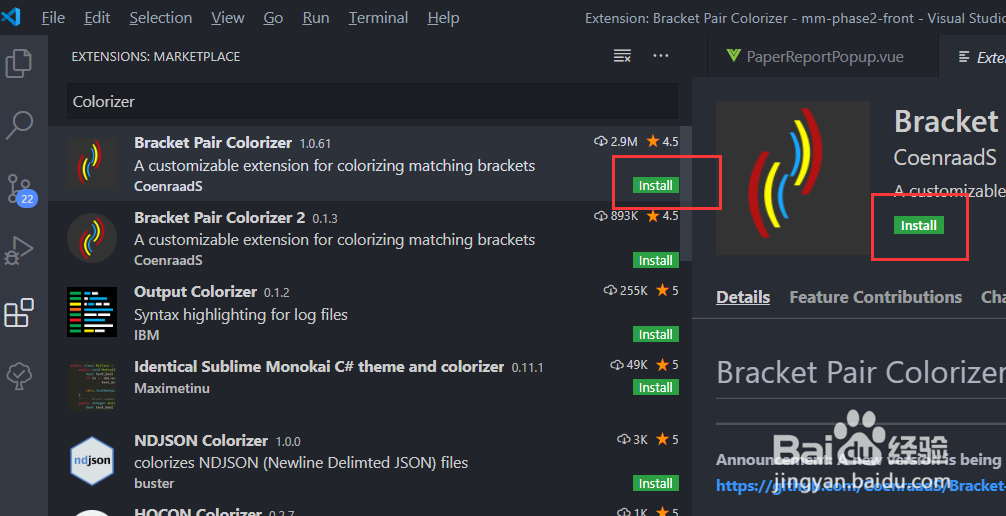This screenshot has width=1006, height=516.
Task: Click Maximetinu publisher name
Action: tap(171, 388)
